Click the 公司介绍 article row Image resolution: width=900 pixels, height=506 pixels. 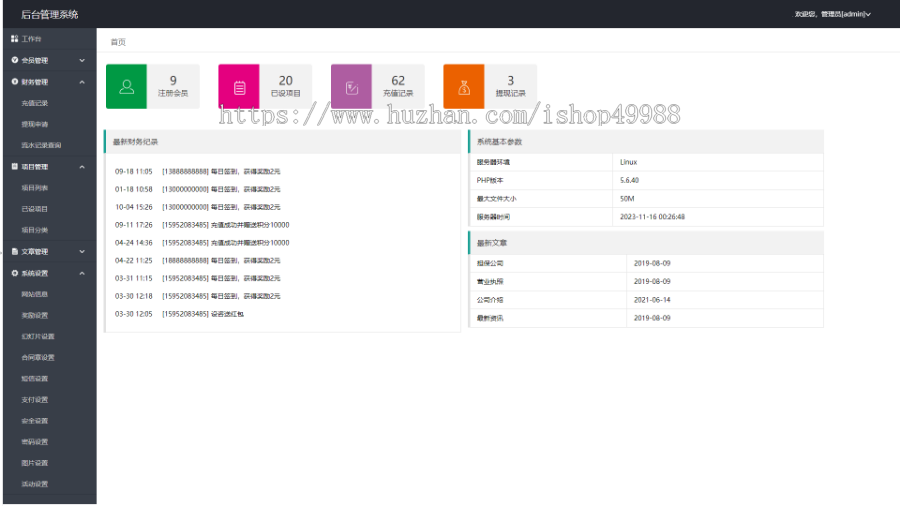click(646, 300)
